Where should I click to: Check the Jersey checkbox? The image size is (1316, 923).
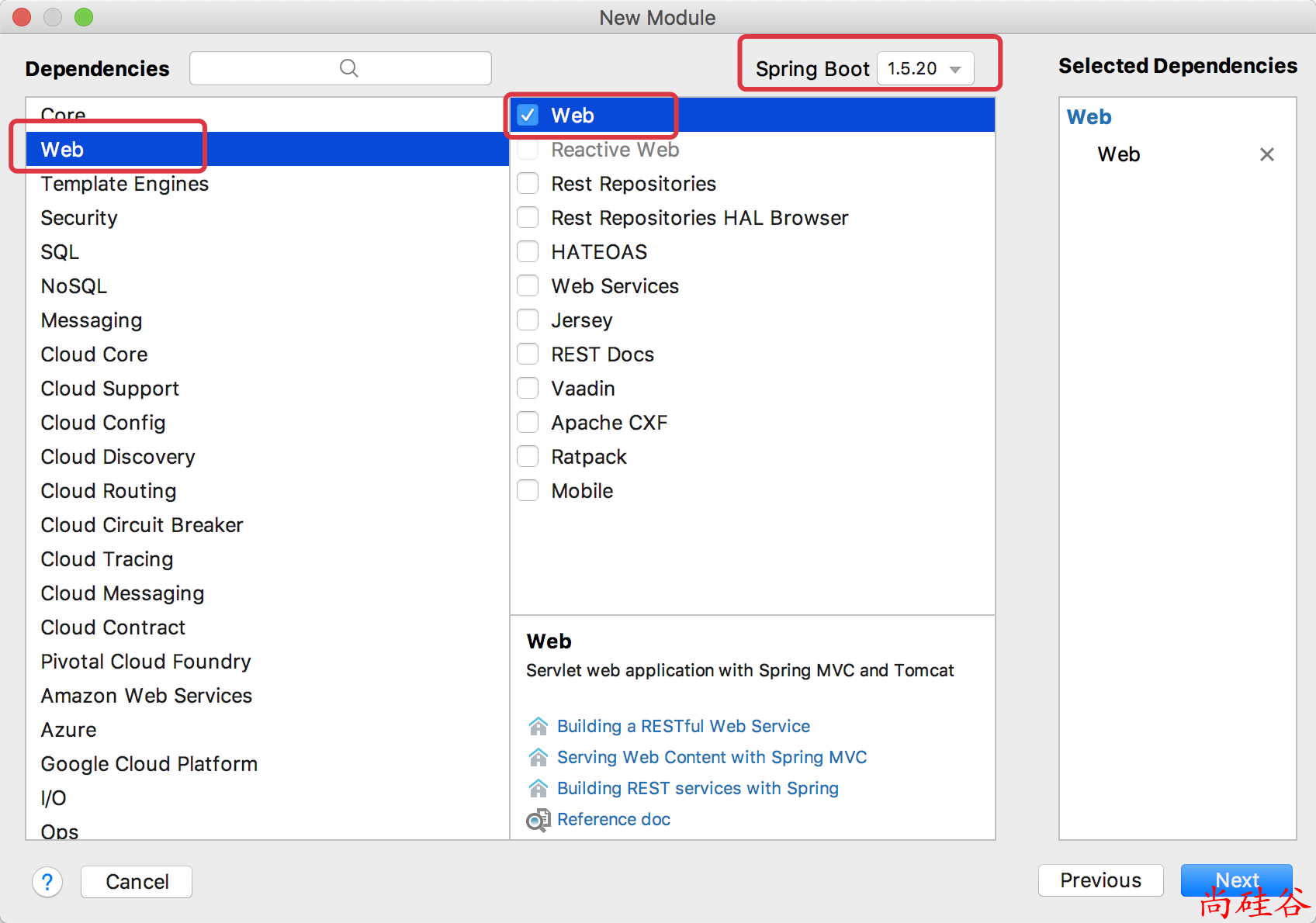[528, 320]
